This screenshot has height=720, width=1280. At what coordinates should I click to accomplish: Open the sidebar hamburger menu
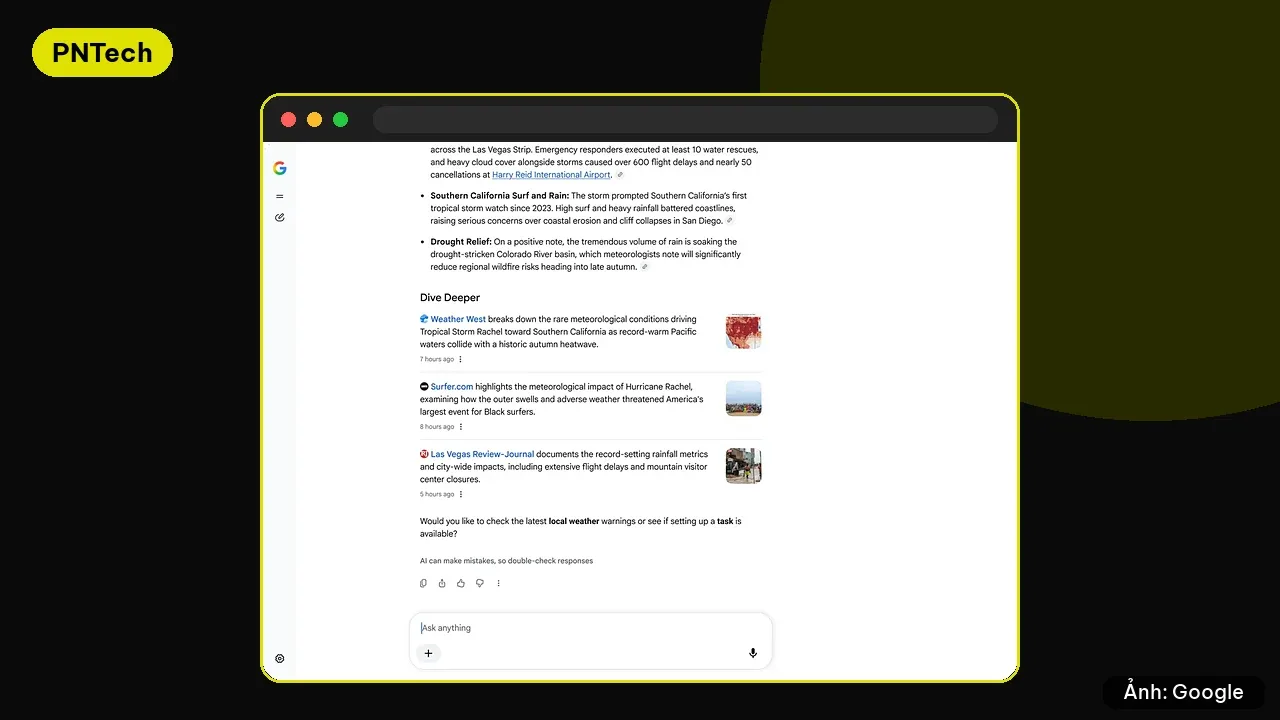pos(280,196)
